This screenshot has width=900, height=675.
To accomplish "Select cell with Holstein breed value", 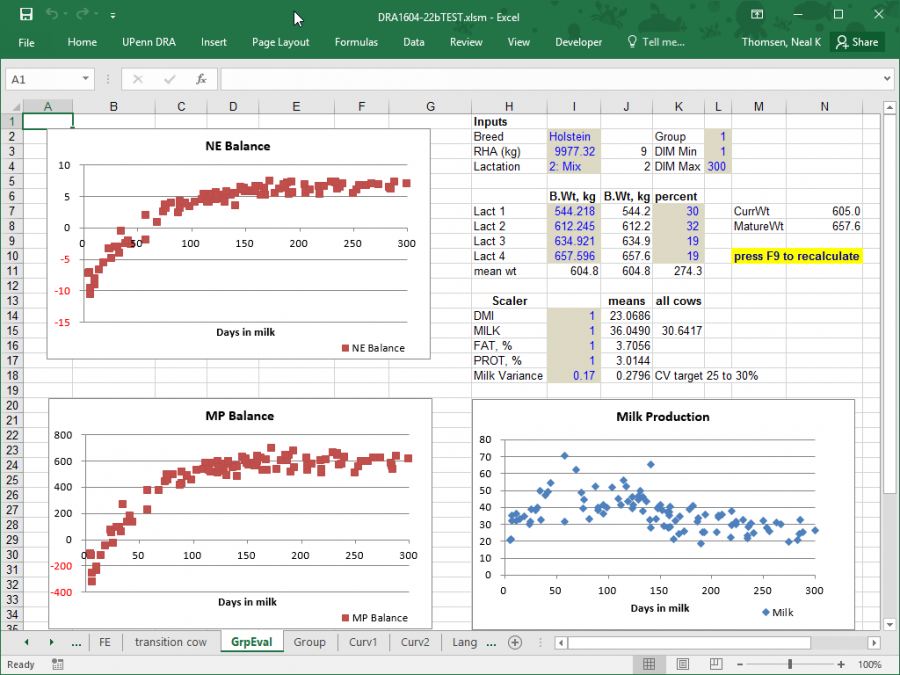I will [573, 136].
